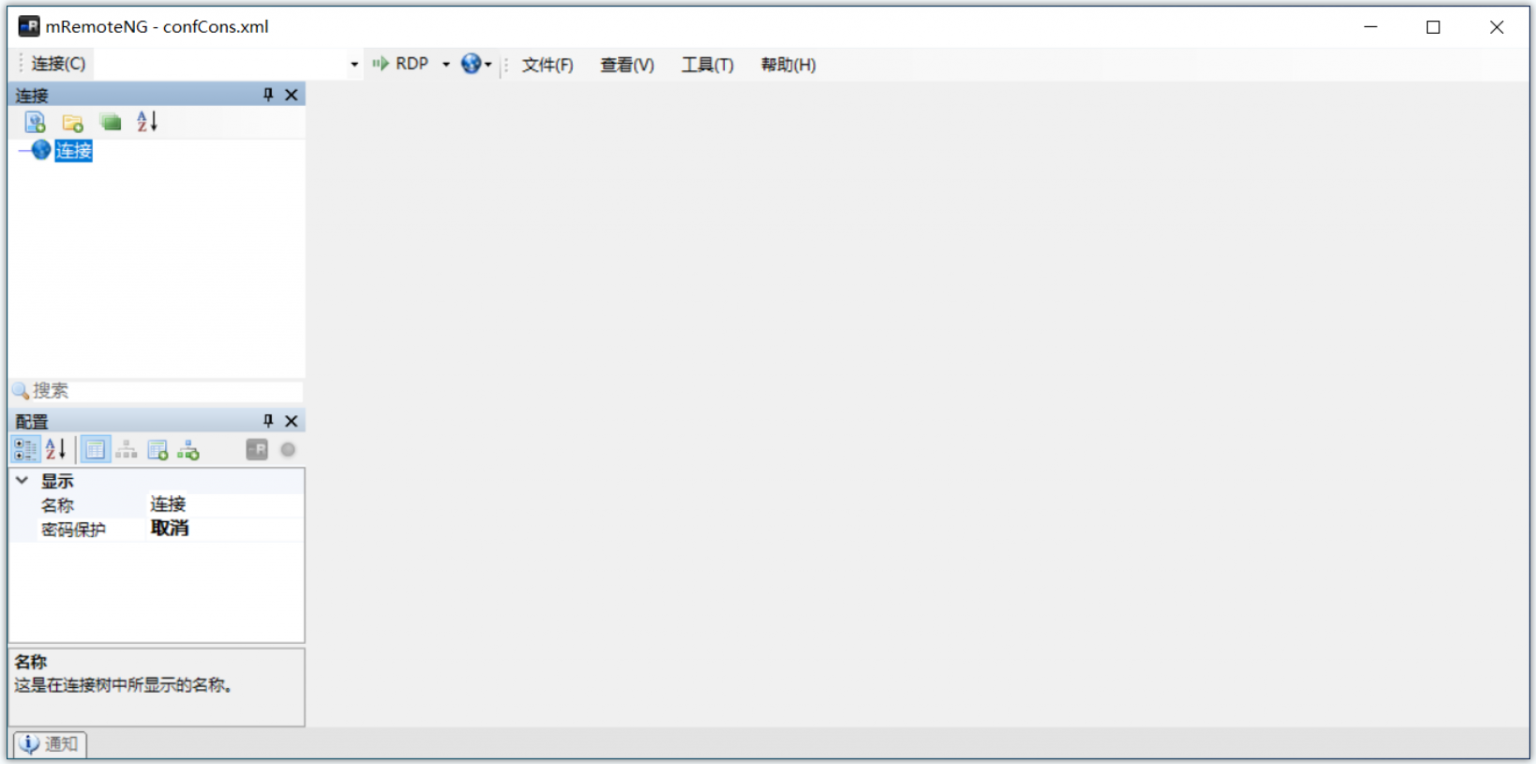
Task: Show inheritance settings in config panel
Action: click(126, 449)
